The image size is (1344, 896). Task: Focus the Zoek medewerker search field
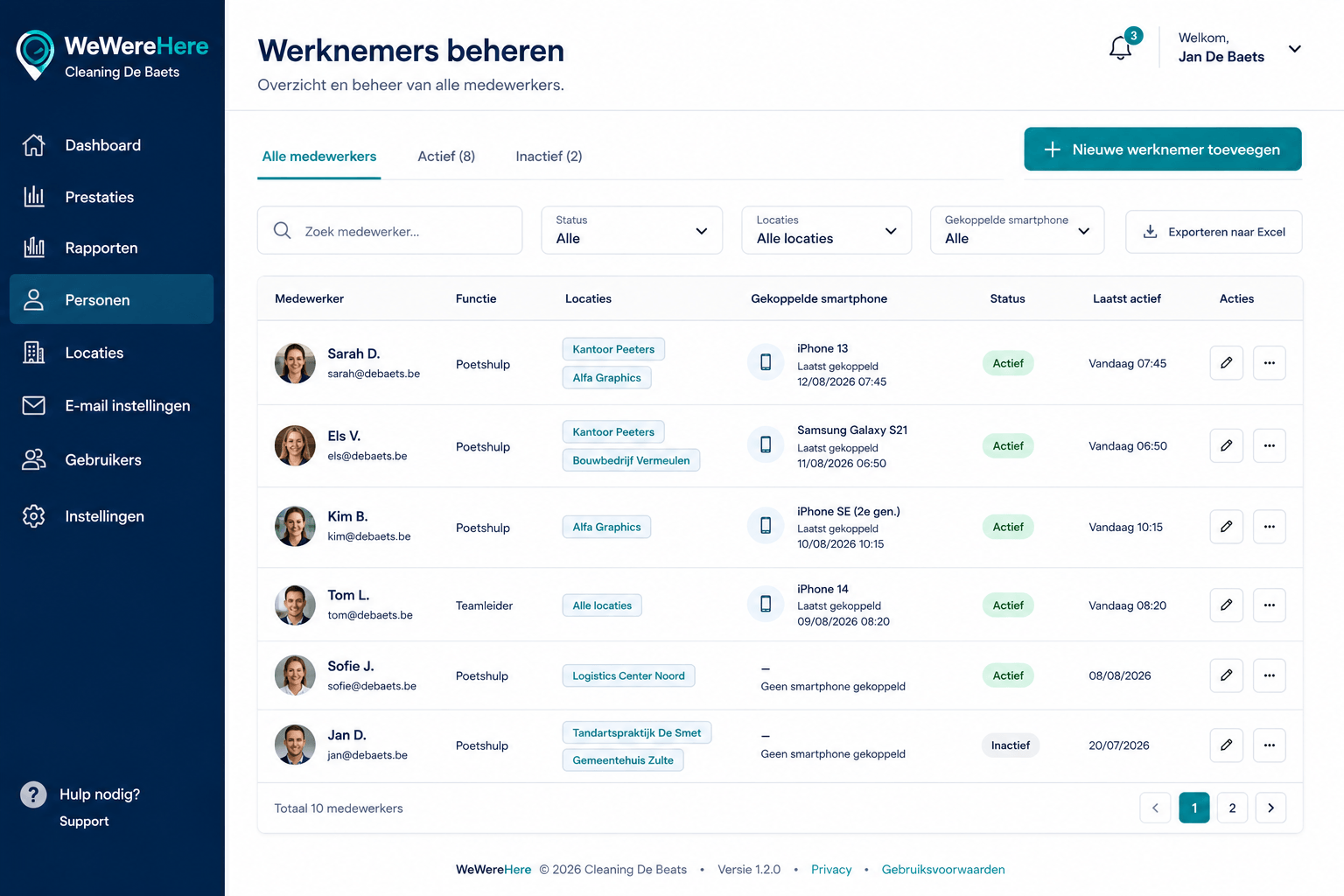(x=389, y=230)
